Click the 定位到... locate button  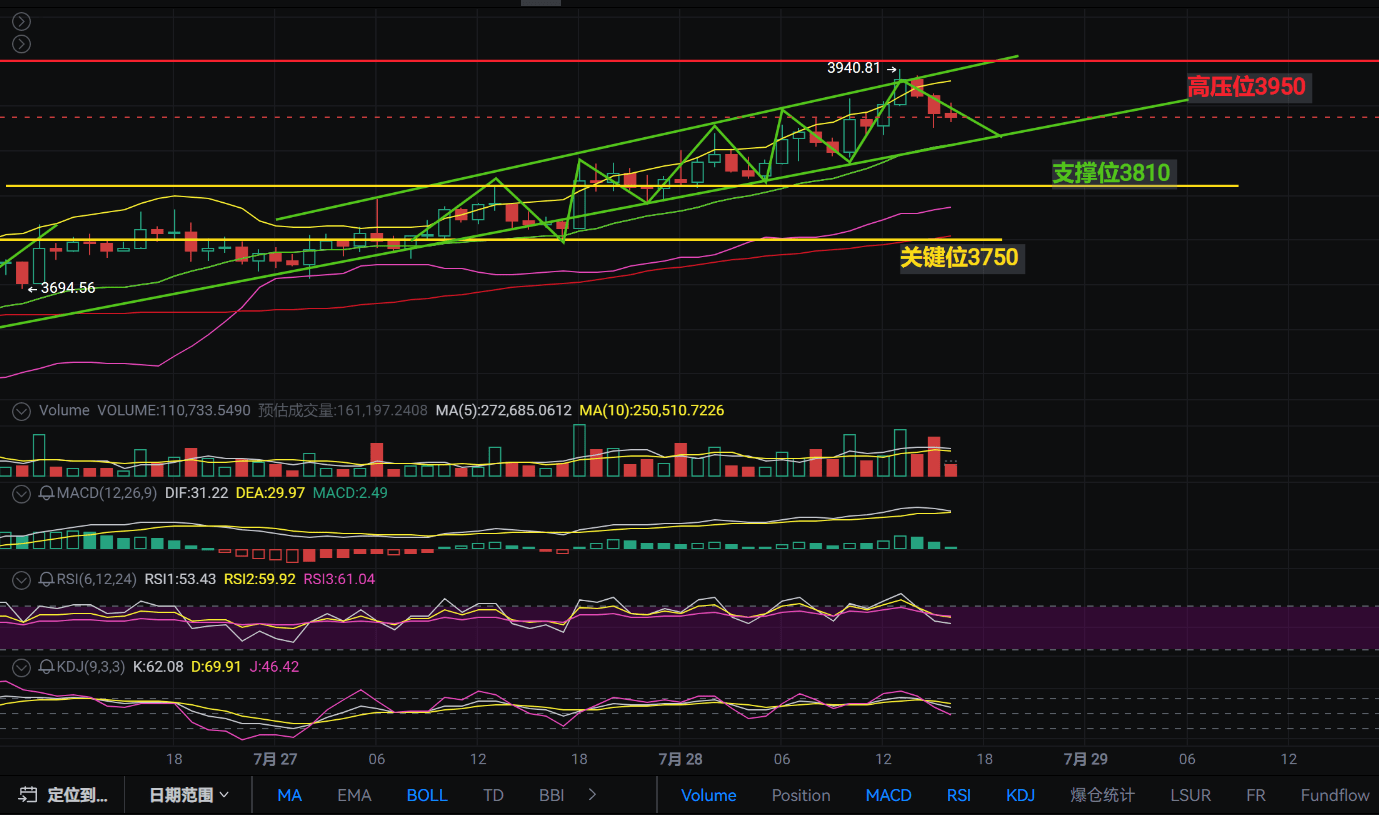point(63,796)
